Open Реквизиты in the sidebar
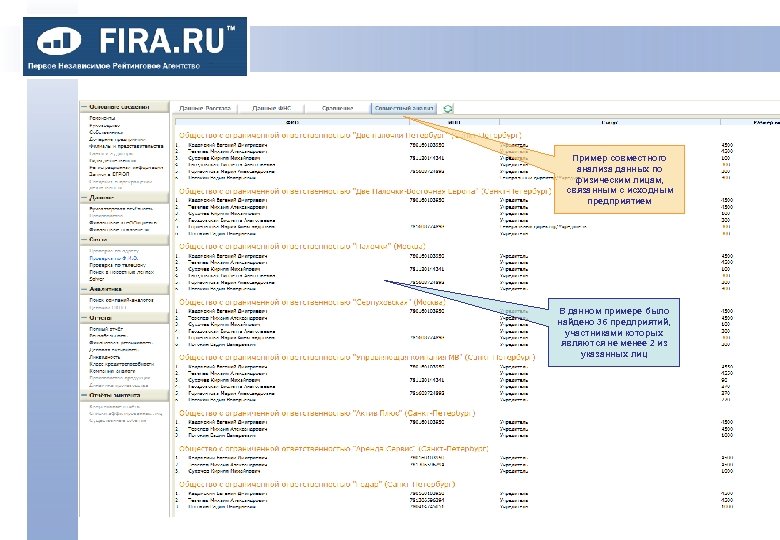780x540 pixels. [102, 118]
